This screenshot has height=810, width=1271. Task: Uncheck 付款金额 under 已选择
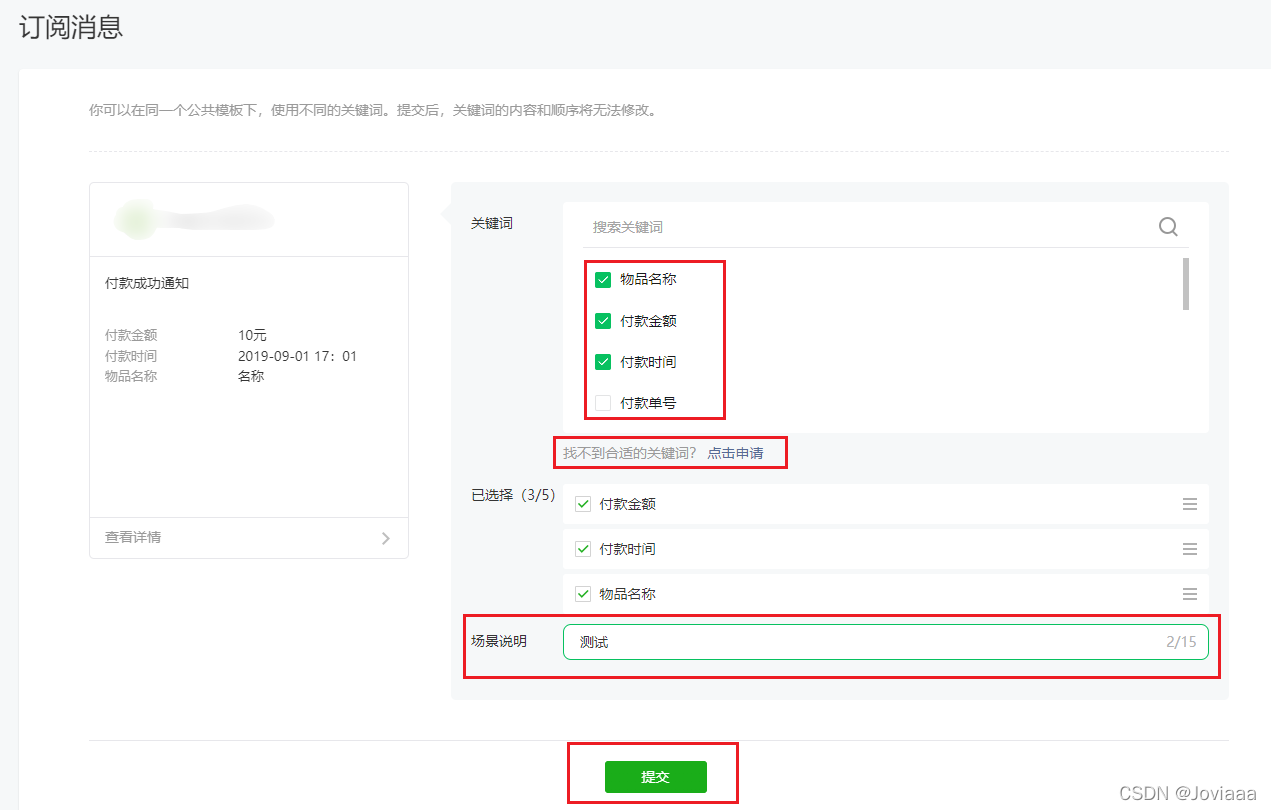click(x=582, y=504)
